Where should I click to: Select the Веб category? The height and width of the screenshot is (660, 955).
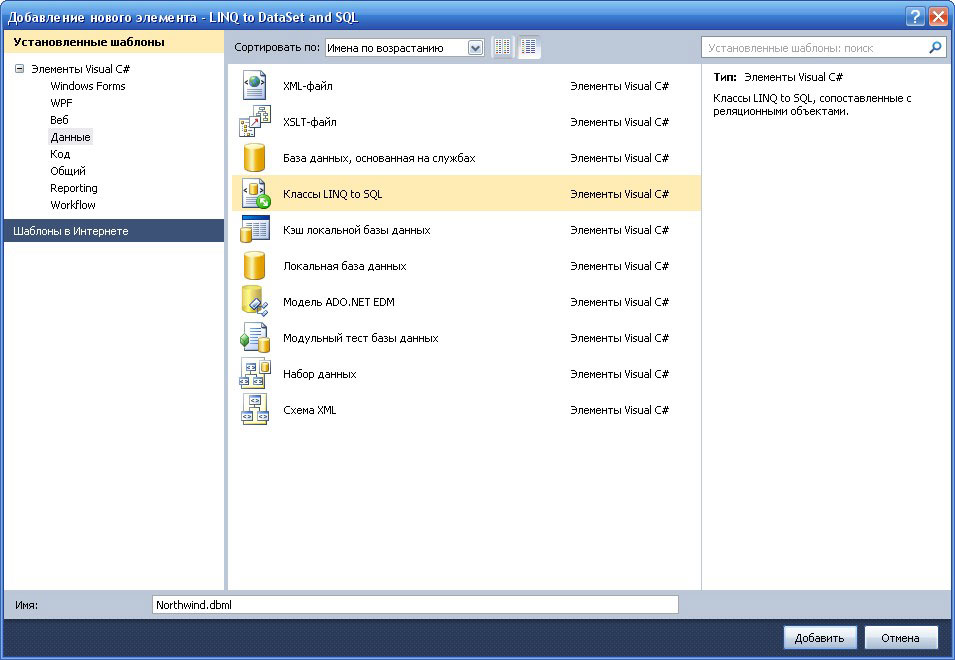coord(59,120)
